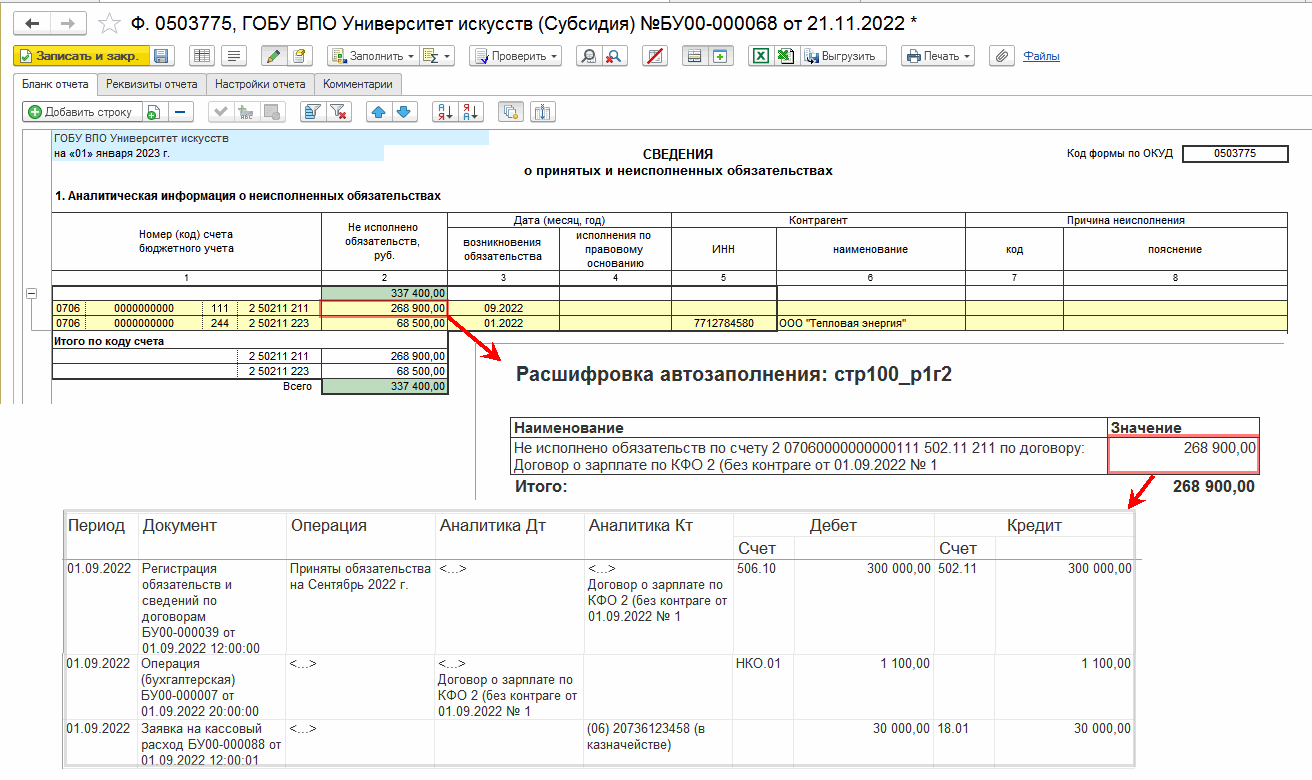
Task: Collapse the row group minus box
Action: click(31, 293)
